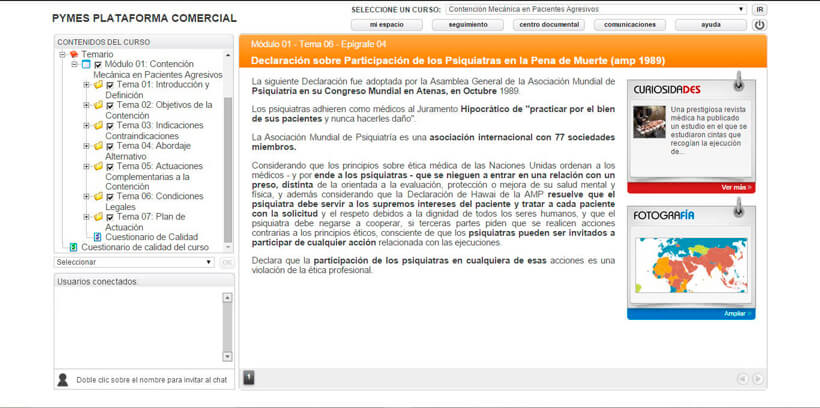This screenshot has width=820, height=408.
Task: Click Ver más in Curiosidades box
Action: 736,187
